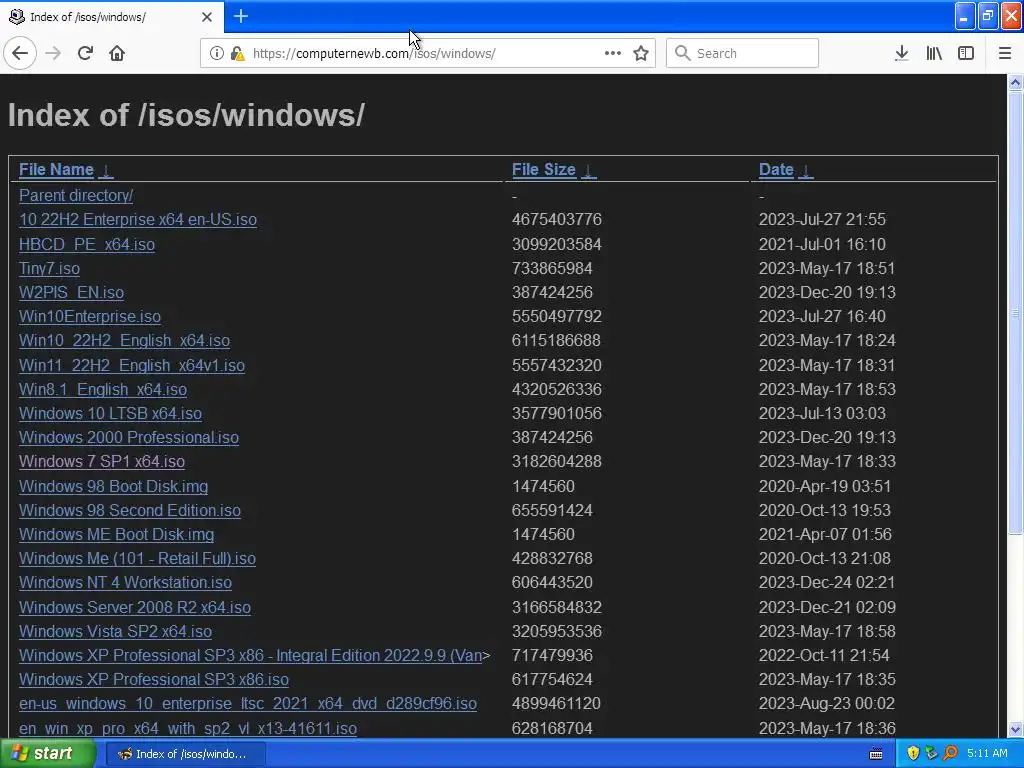Click descending arrow next to Date
Image resolution: width=1024 pixels, height=768 pixels.
[806, 170]
